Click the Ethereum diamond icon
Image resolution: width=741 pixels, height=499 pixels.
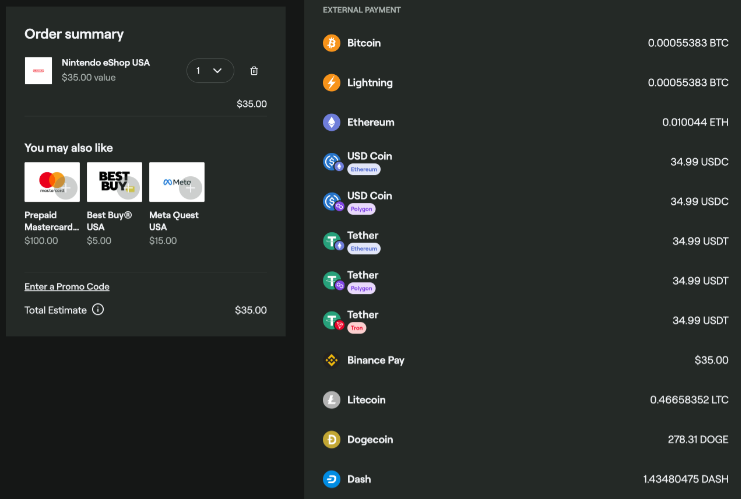[331, 122]
